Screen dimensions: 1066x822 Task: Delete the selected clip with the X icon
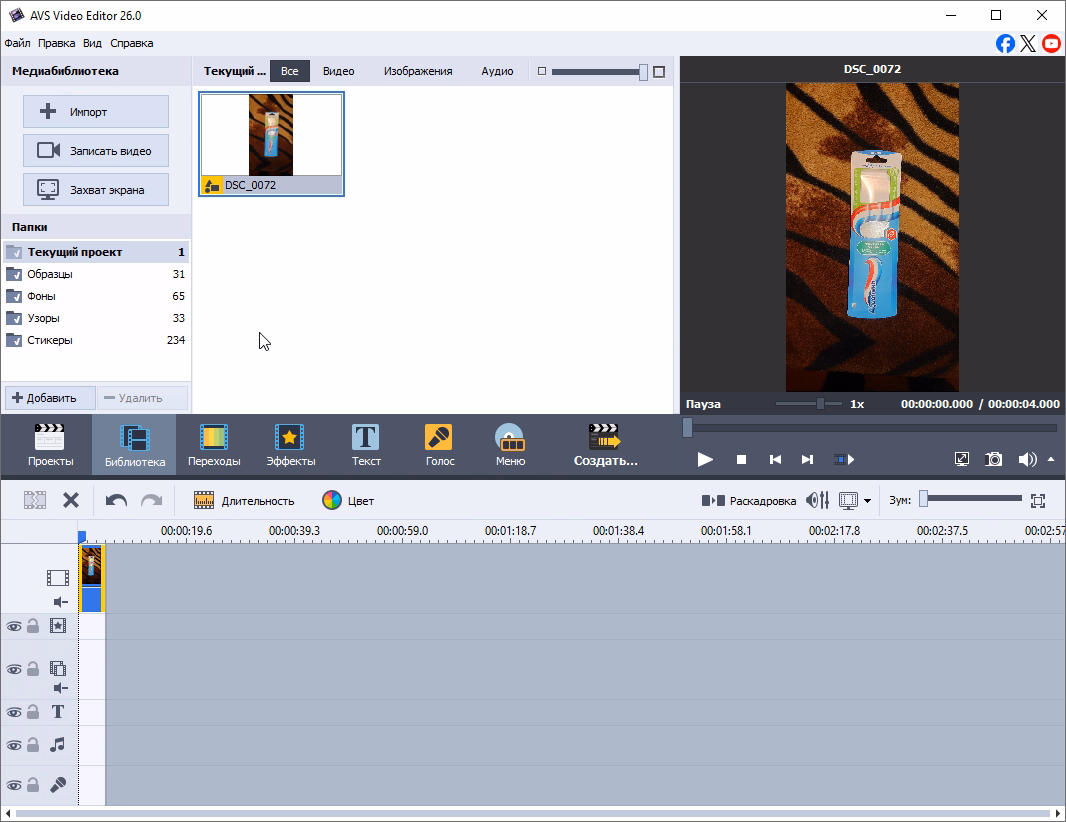point(71,500)
